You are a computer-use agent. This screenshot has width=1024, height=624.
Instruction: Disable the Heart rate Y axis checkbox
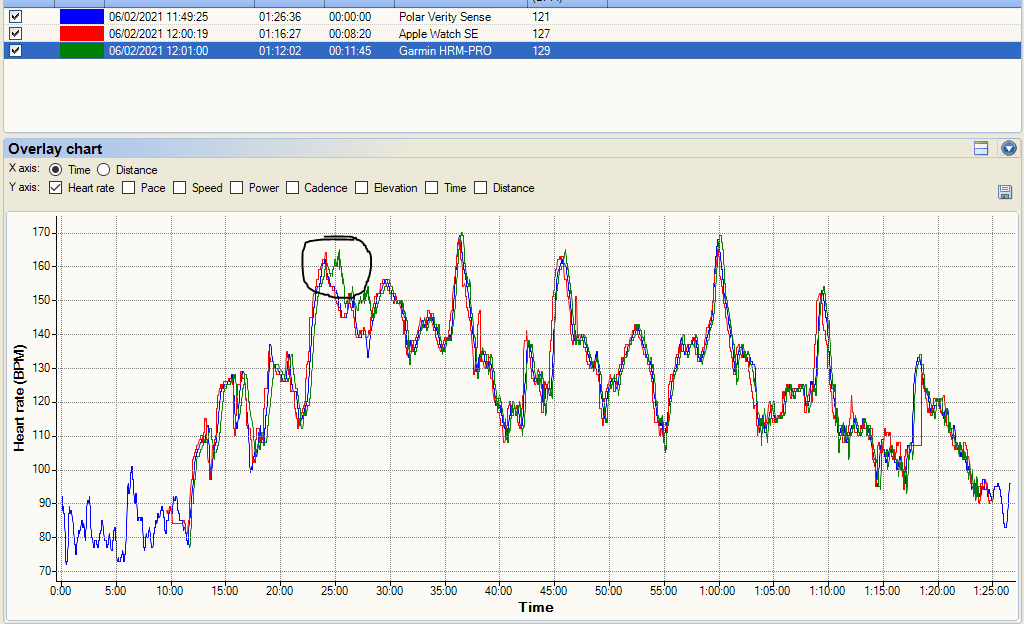click(x=56, y=188)
